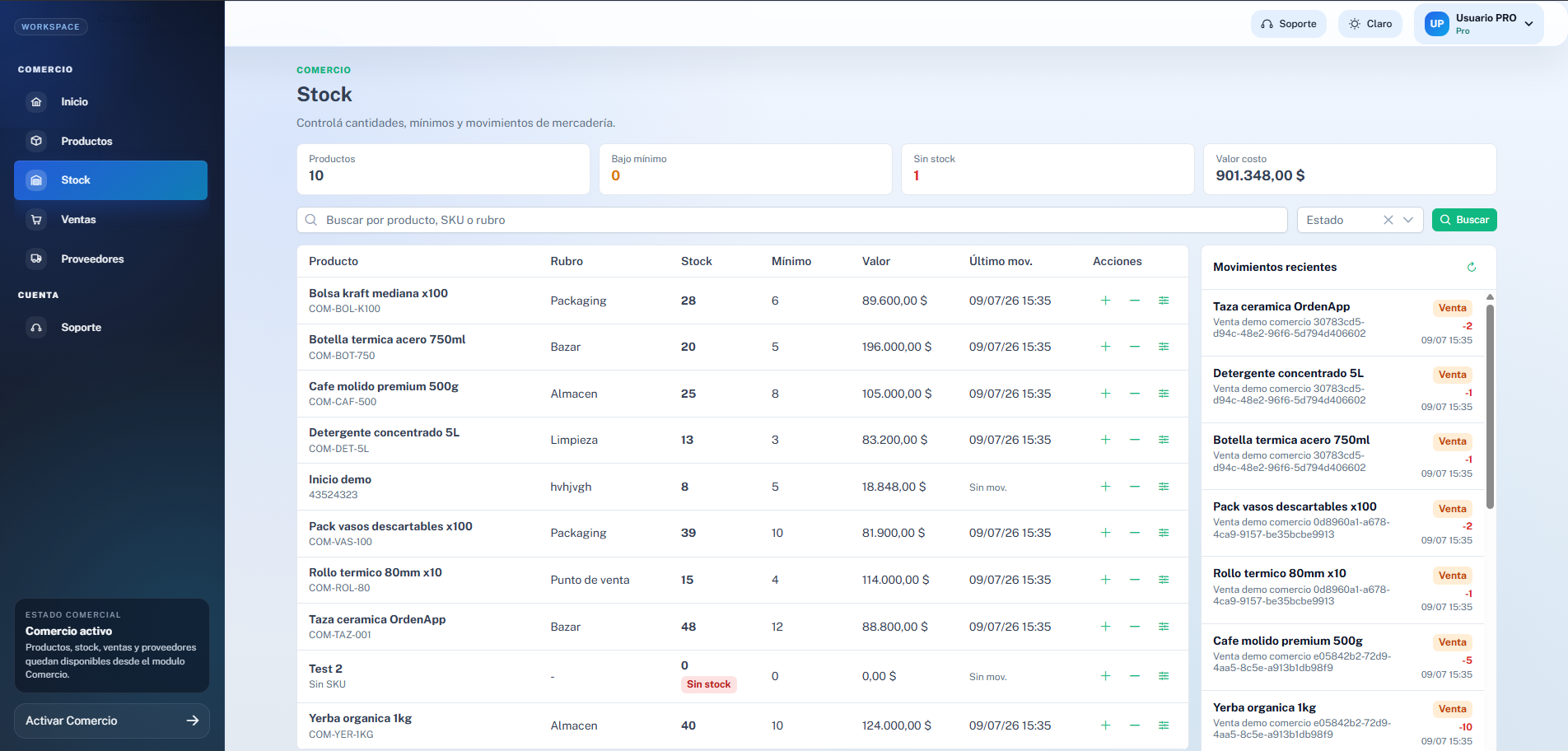This screenshot has height=751, width=1568.
Task: Click the green Buscar button
Action: click(x=1464, y=220)
